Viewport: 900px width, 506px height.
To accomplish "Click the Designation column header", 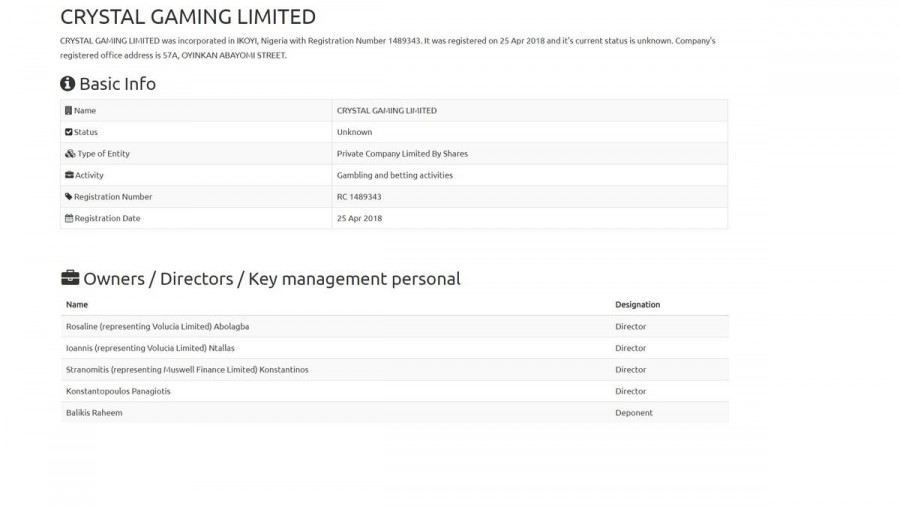I will (x=637, y=305).
